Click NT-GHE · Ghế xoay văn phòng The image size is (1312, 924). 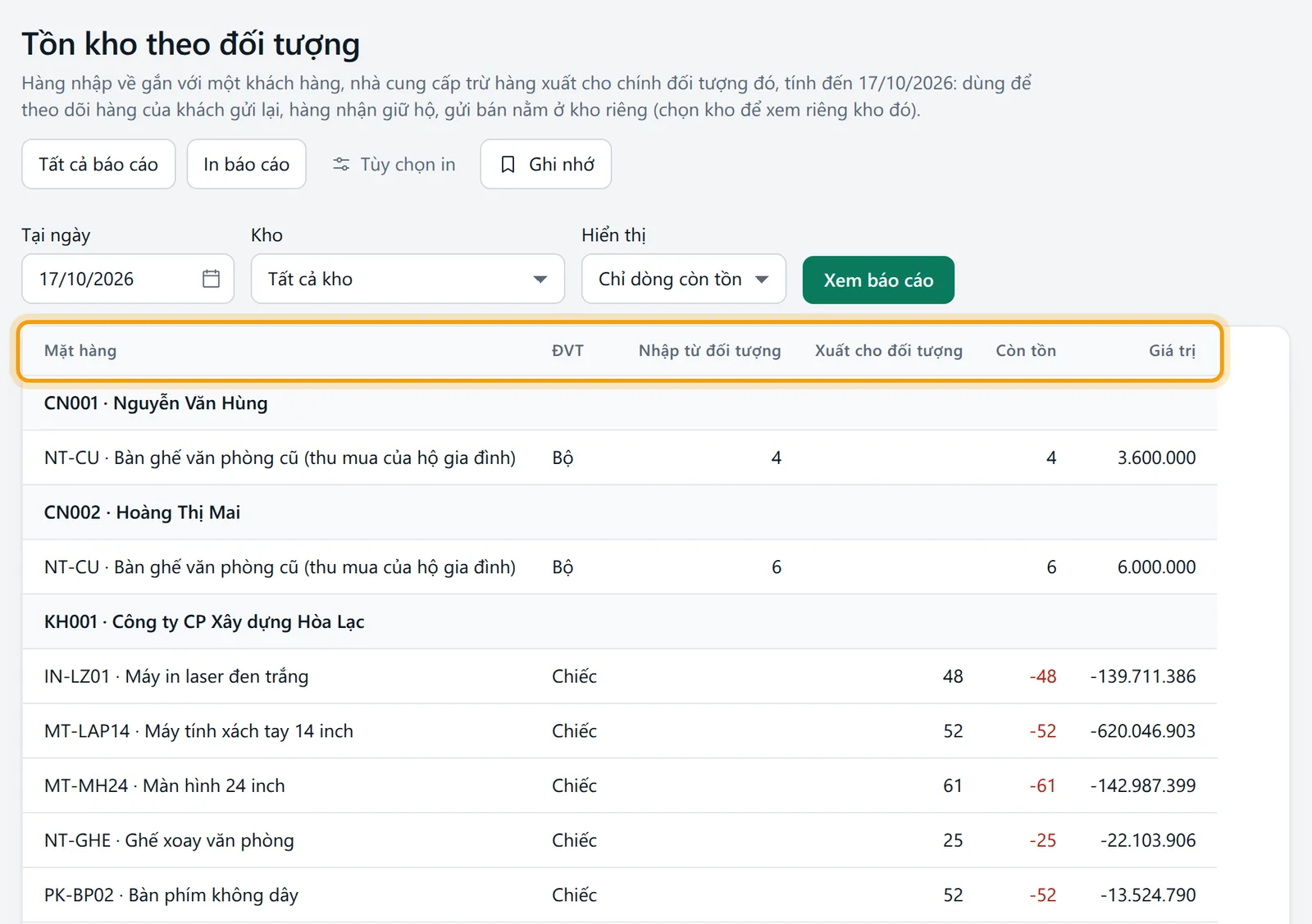pyautogui.click(x=169, y=840)
